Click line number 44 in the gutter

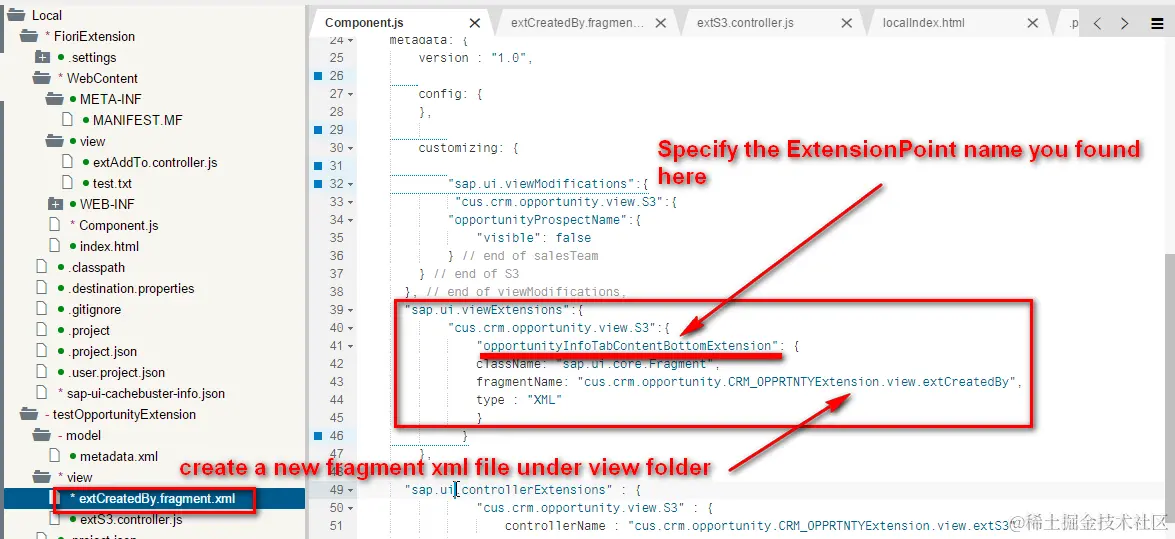point(336,400)
